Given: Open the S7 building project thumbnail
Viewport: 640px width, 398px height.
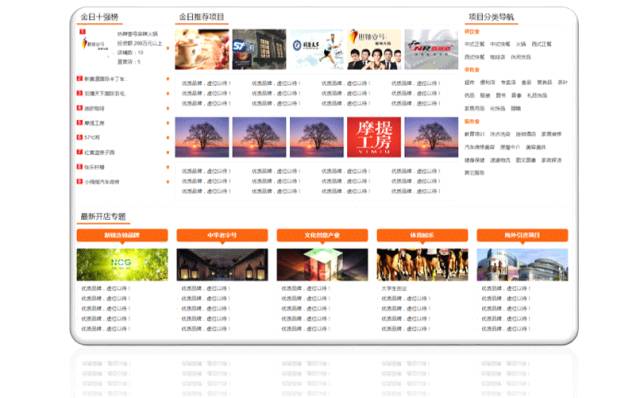Looking at the screenshot, I should [x=259, y=49].
